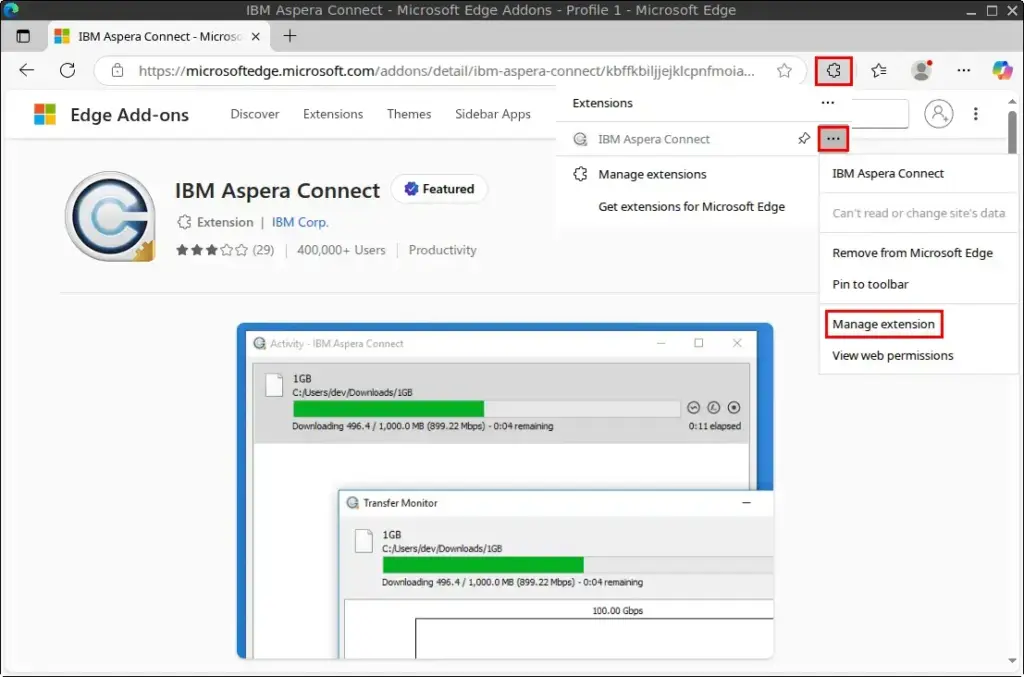1024x677 pixels.
Task: Click the Microsoft logo in Edge Add-ons
Action: (45, 114)
